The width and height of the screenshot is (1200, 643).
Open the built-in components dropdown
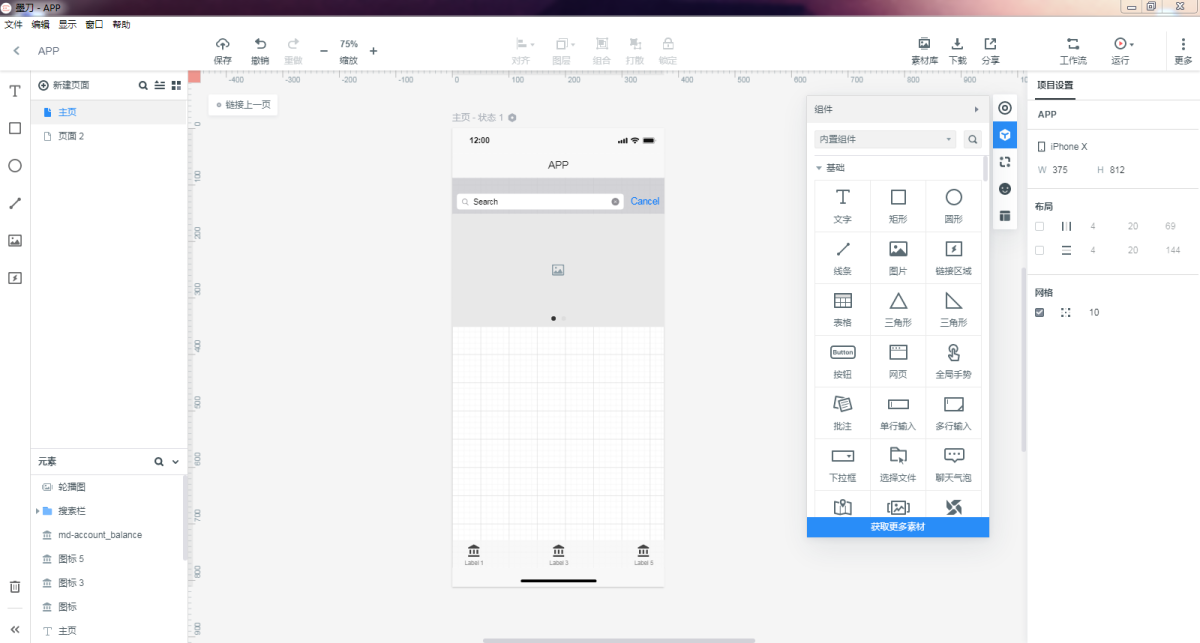[x=886, y=139]
